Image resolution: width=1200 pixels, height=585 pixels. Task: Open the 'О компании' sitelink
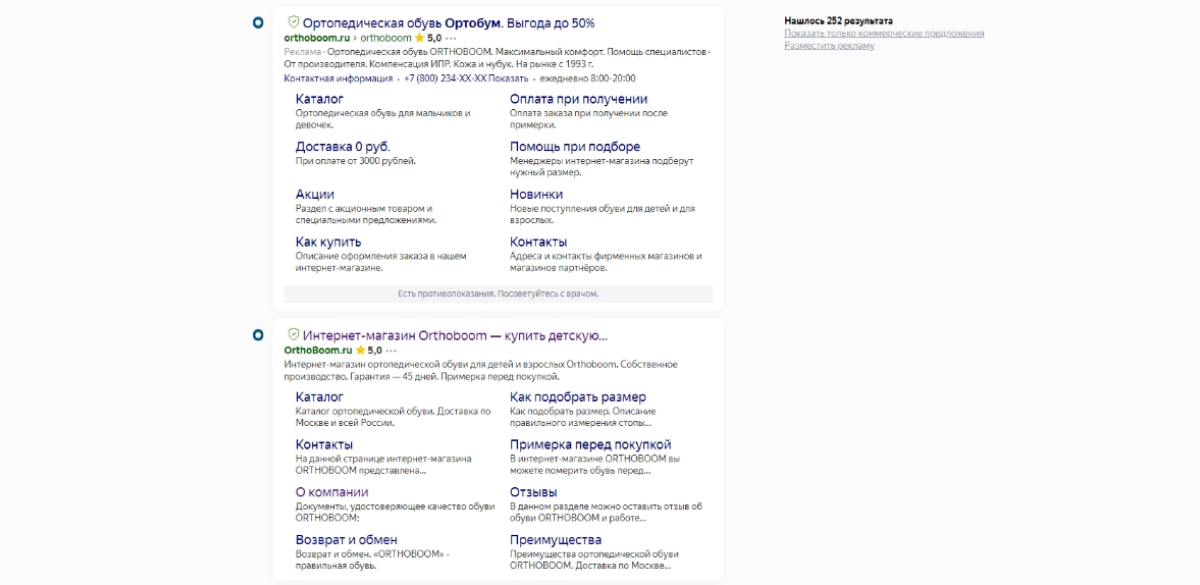(332, 492)
